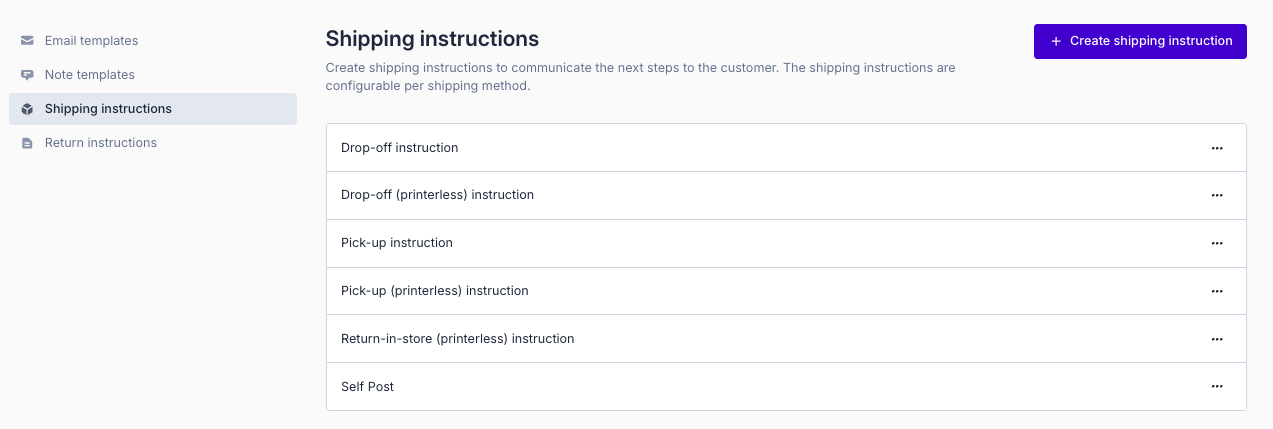This screenshot has width=1273, height=429.
Task: Open Pick-up instruction entry
Action: point(396,243)
